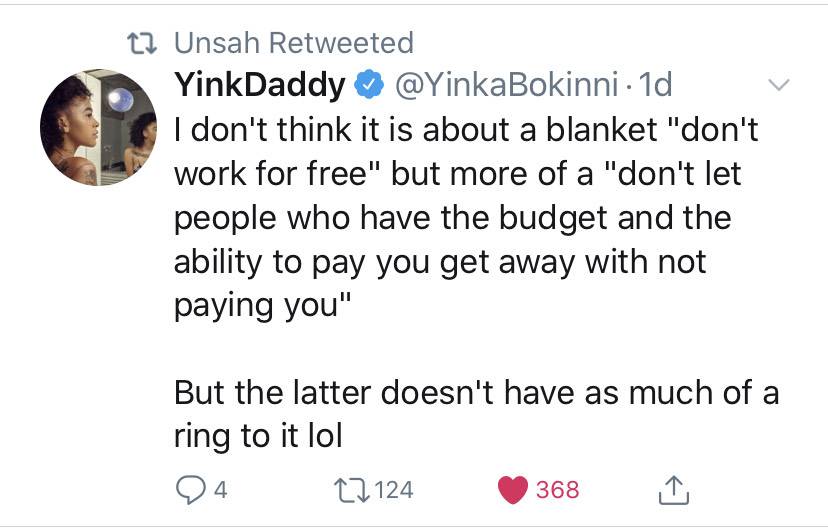Click the tweet text starting "I don't think"
Image resolution: width=828 pixels, height=529 pixels.
[466, 218]
